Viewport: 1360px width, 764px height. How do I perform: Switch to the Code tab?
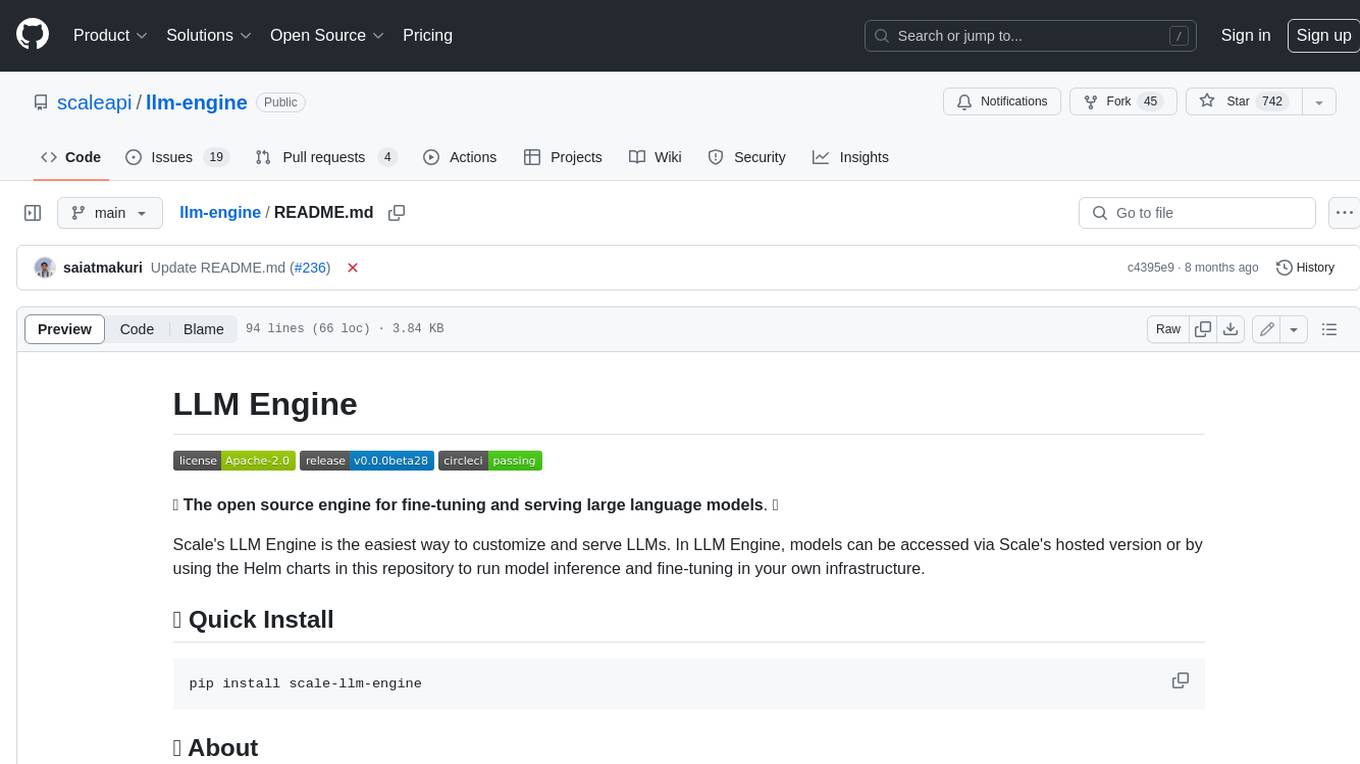[x=71, y=157]
